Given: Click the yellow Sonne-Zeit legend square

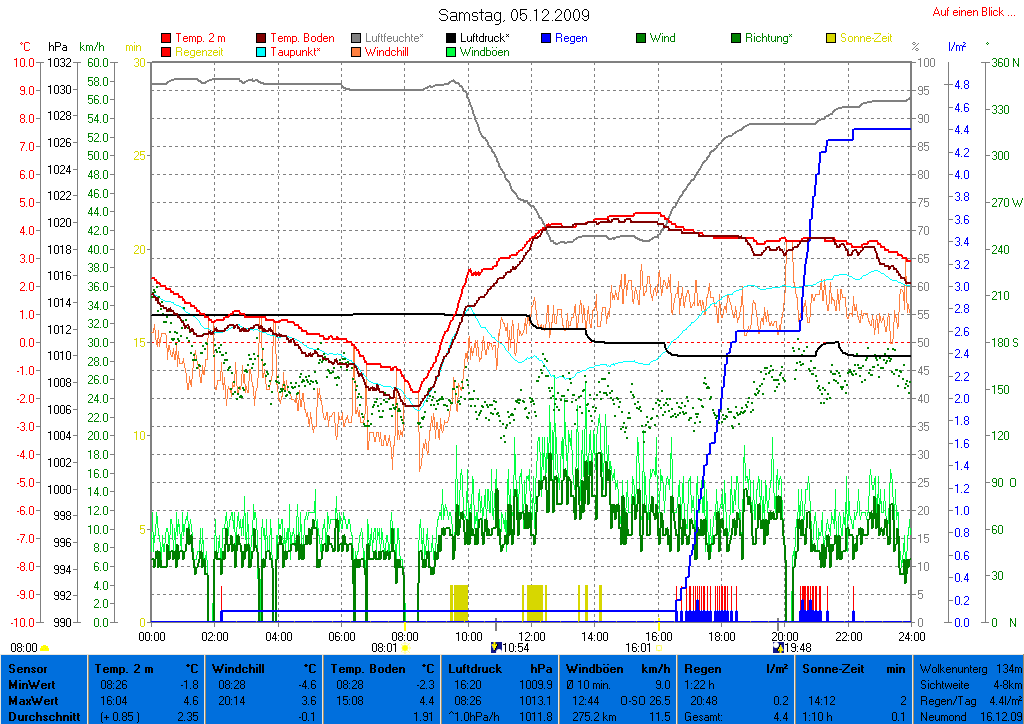Looking at the screenshot, I should pyautogui.click(x=831, y=38).
